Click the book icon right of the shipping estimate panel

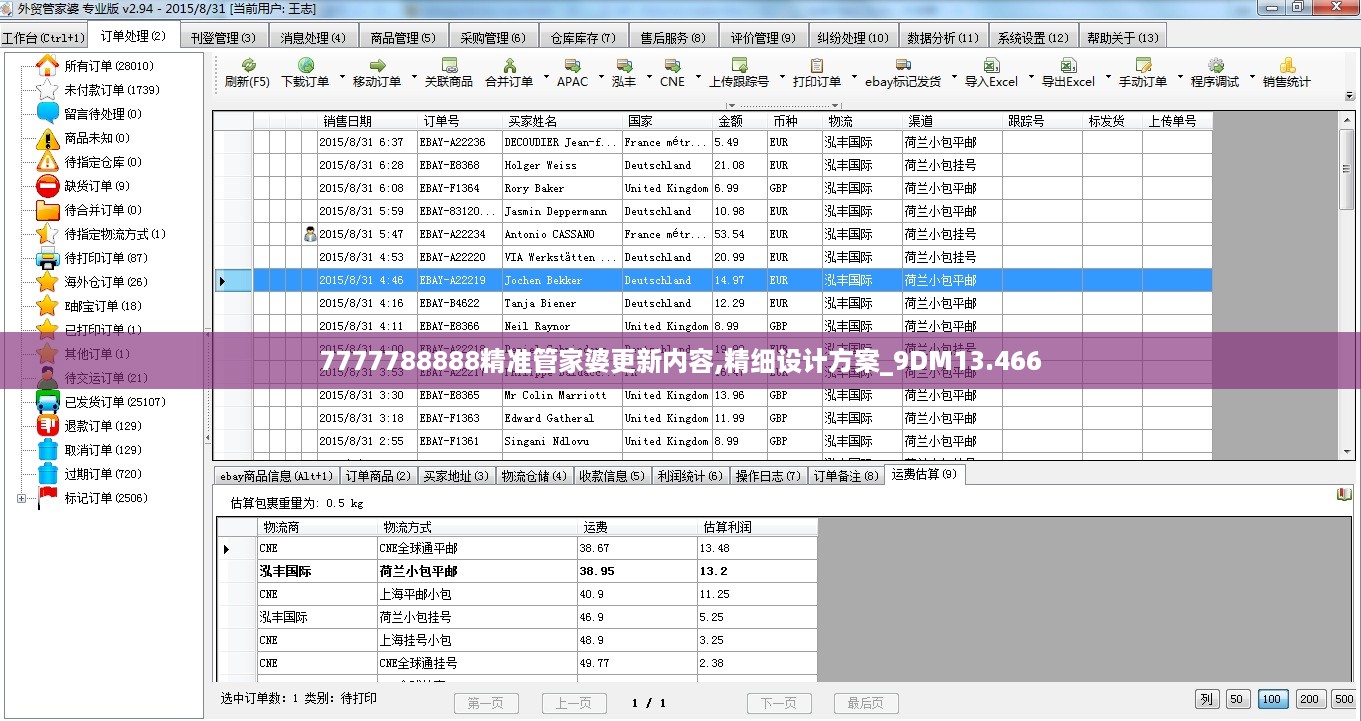pos(1344,495)
